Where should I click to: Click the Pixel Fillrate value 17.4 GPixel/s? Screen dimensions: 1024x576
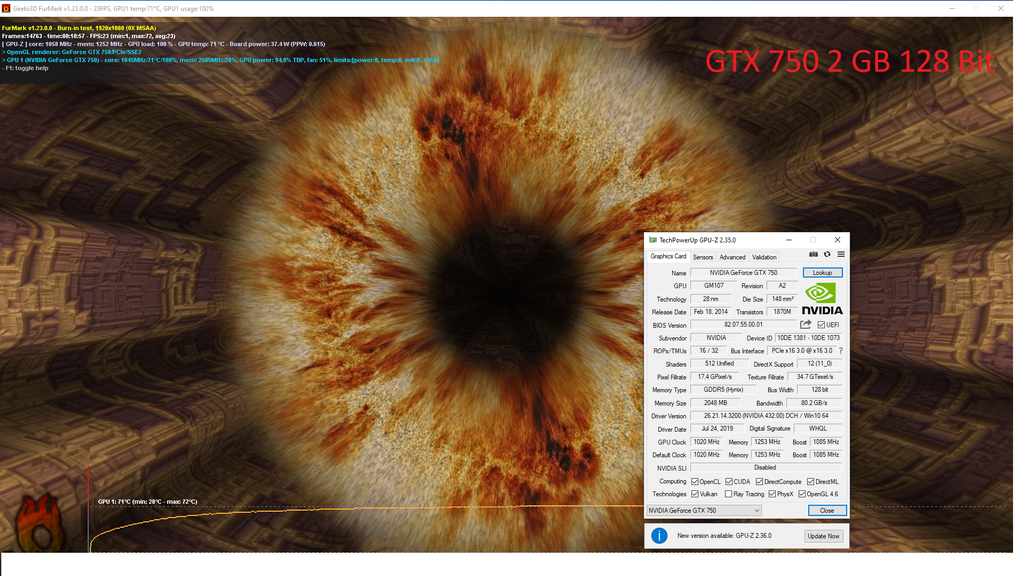coord(714,377)
